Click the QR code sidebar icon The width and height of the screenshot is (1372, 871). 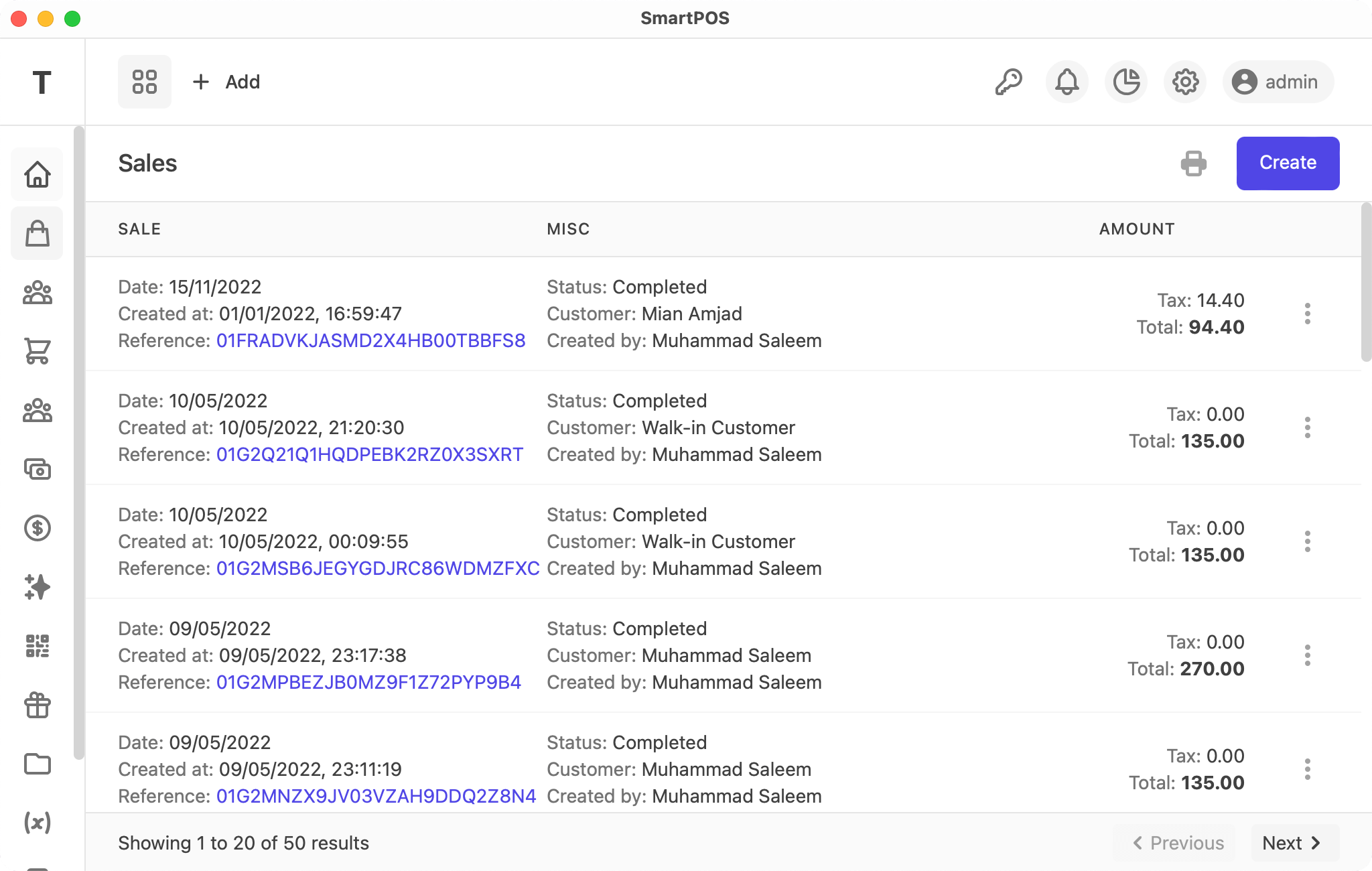pos(37,646)
